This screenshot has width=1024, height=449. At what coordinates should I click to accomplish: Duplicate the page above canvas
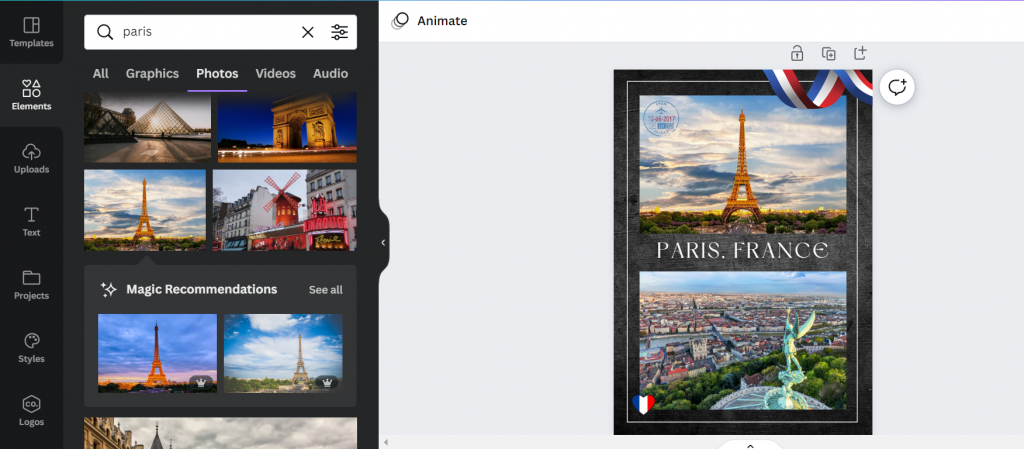coord(828,54)
